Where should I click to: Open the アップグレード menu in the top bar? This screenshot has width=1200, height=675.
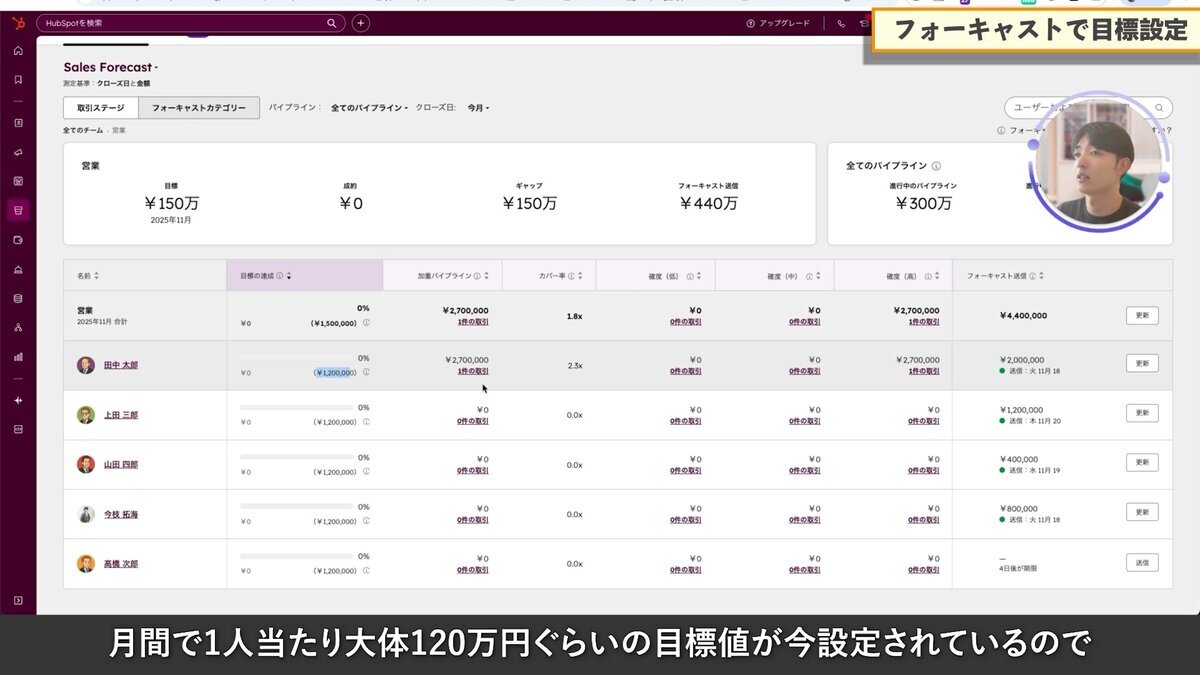pyautogui.click(x=780, y=22)
